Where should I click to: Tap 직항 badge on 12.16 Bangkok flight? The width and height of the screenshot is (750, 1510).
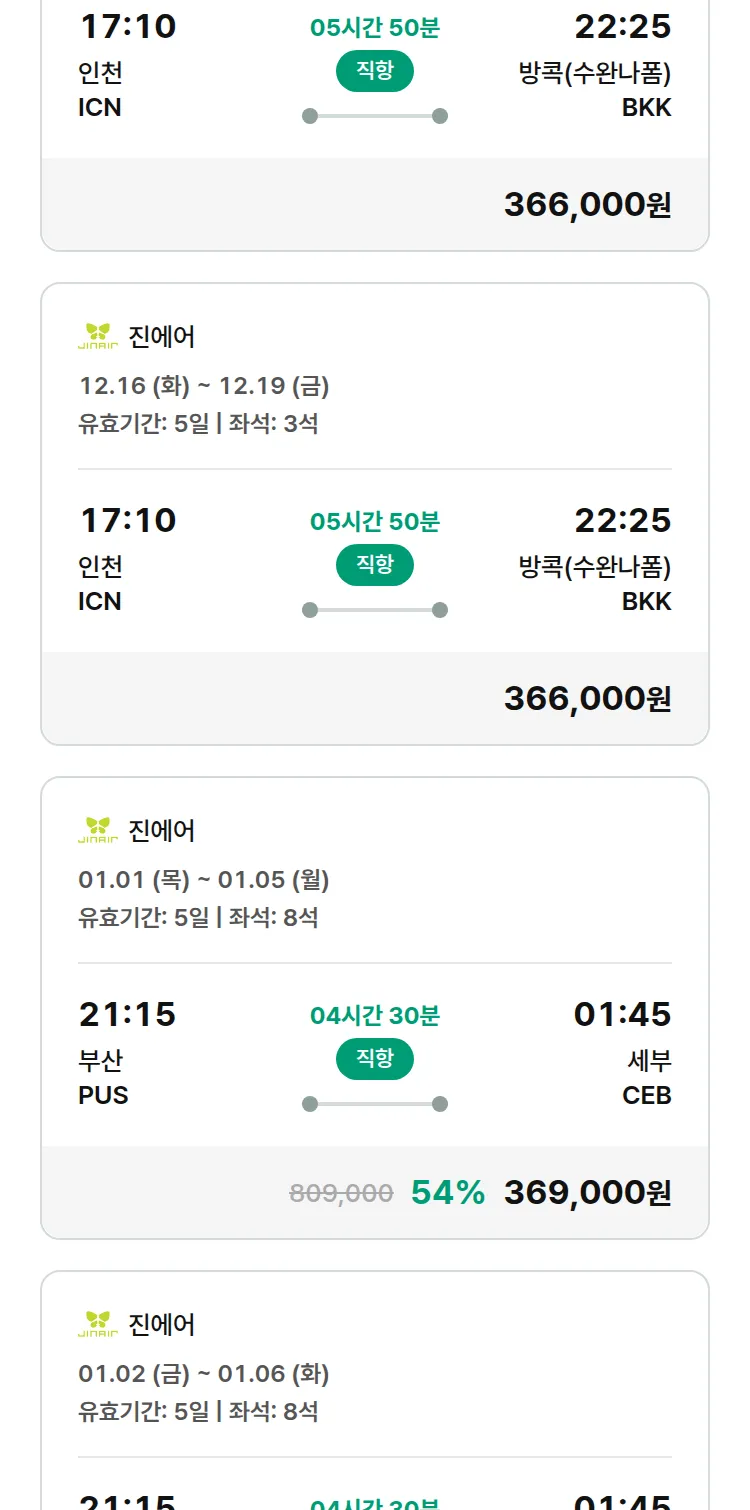point(375,565)
